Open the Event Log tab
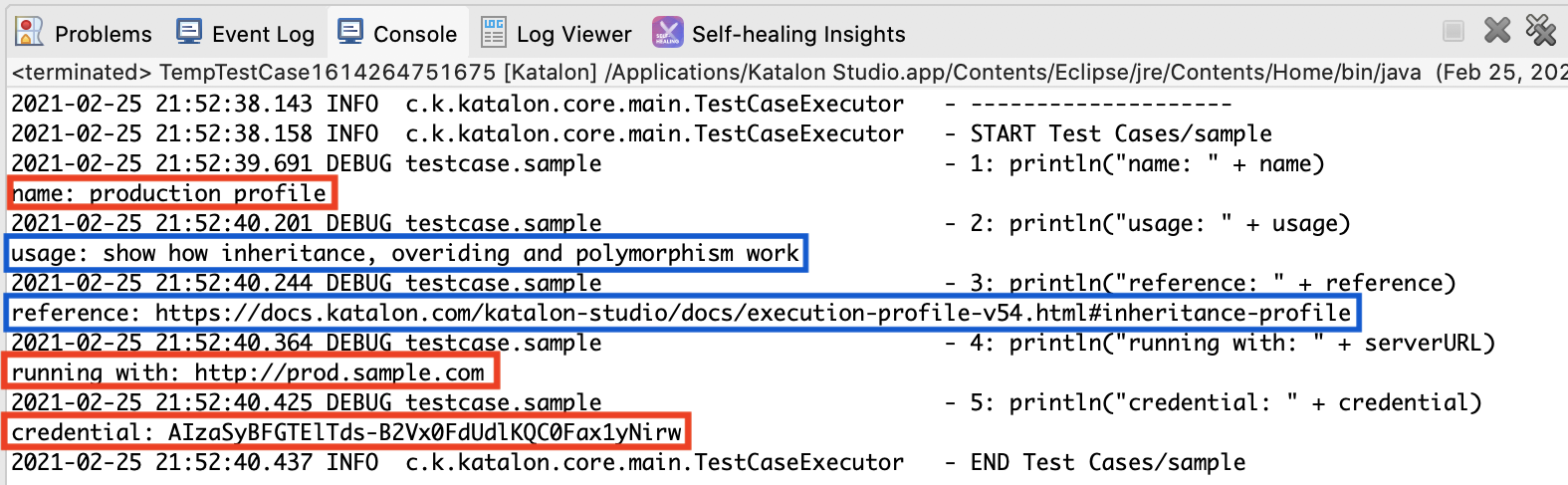Screen dimensions: 1568x485 tap(263, 34)
